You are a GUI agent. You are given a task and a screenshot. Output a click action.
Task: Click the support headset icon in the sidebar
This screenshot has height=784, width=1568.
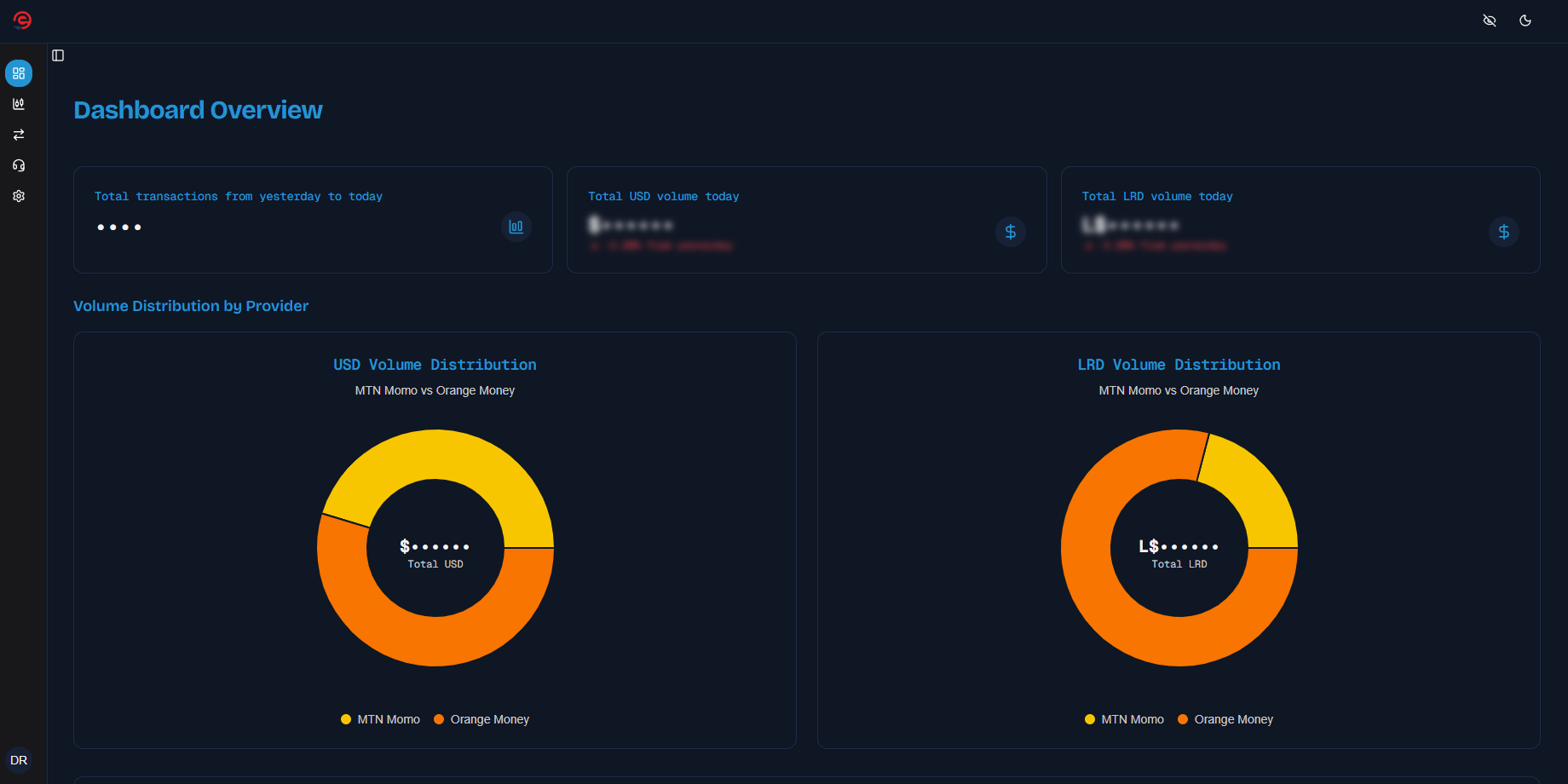[19, 164]
